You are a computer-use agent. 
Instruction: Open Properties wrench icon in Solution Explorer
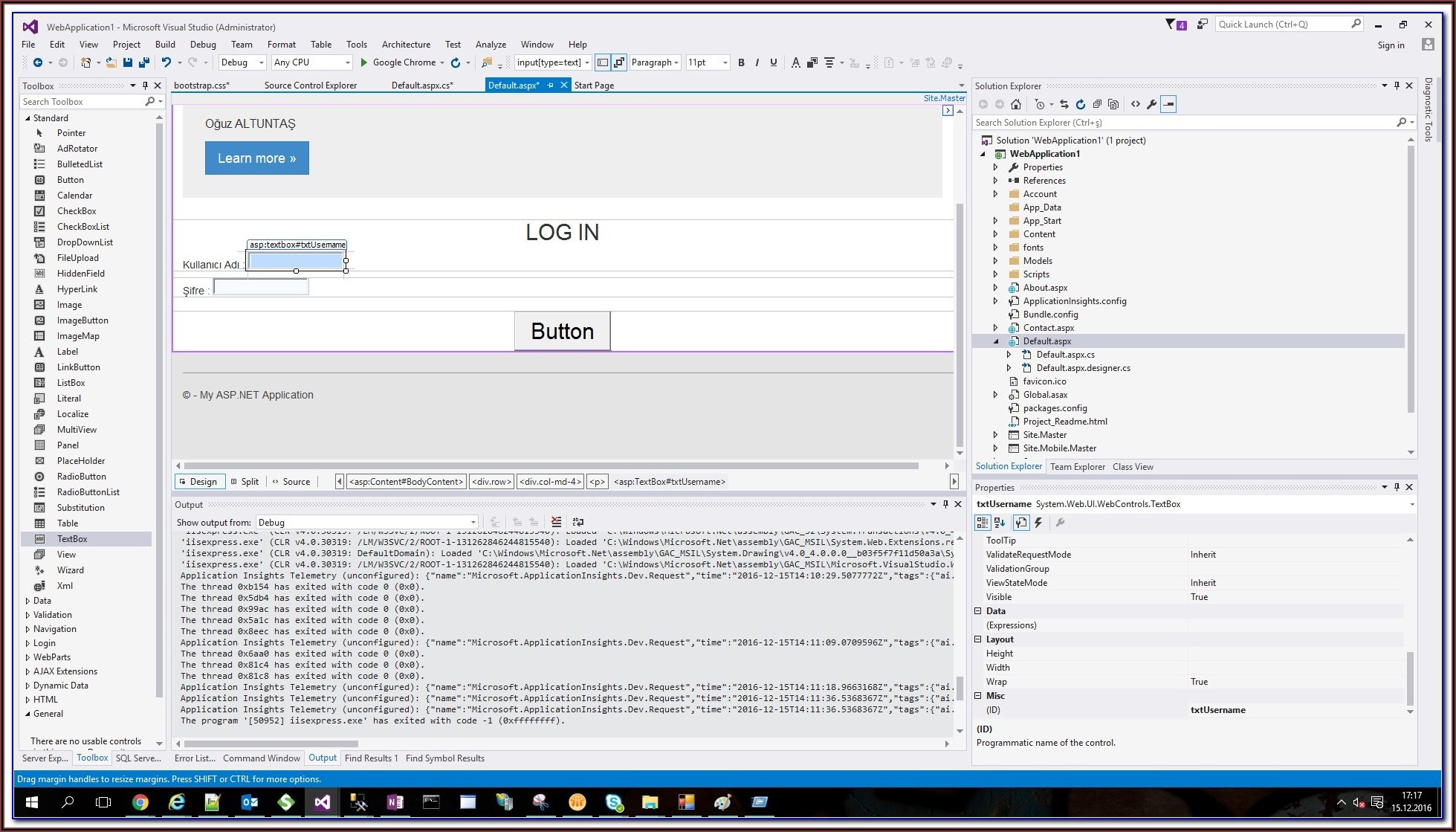[1151, 104]
